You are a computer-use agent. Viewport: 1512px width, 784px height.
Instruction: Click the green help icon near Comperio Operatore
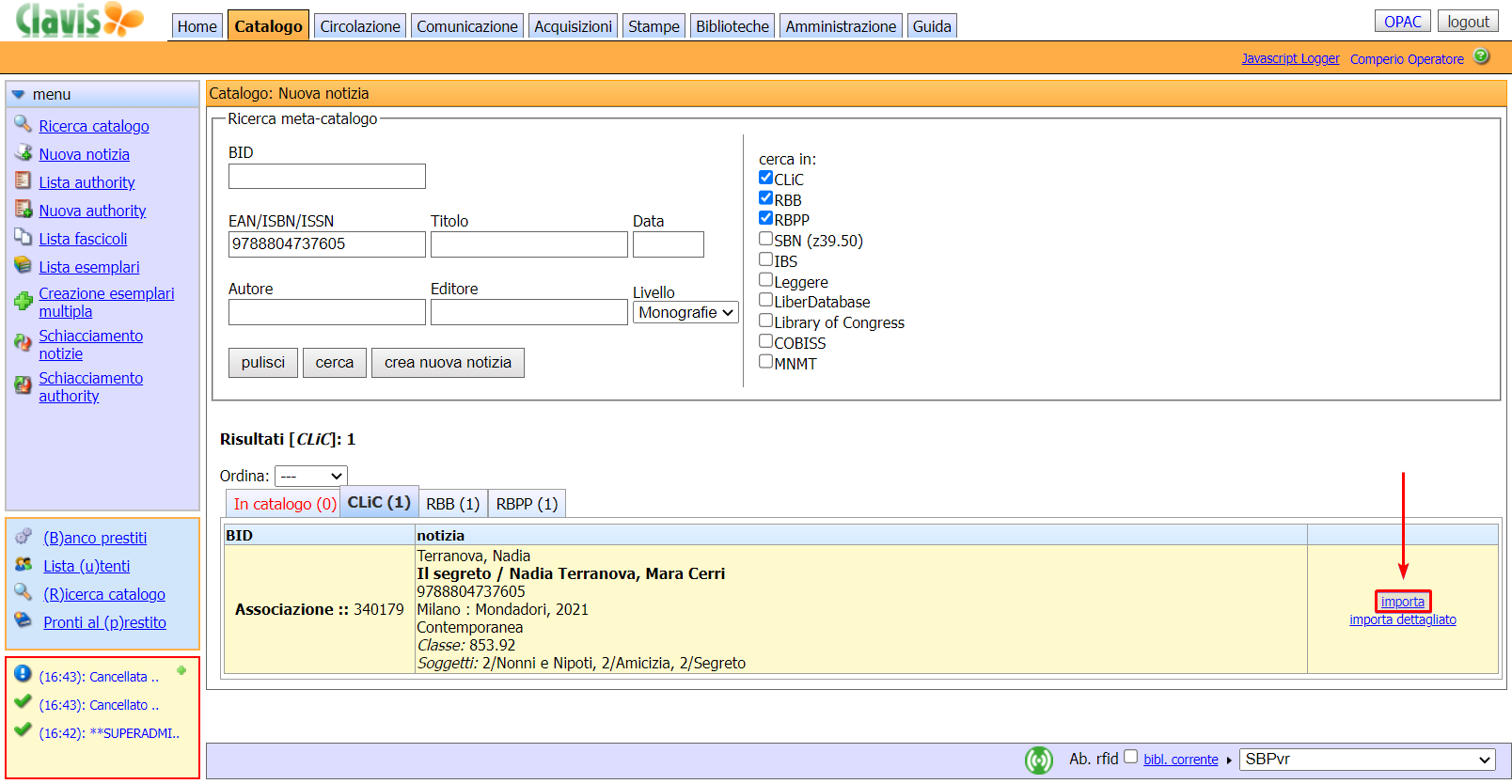[x=1482, y=56]
